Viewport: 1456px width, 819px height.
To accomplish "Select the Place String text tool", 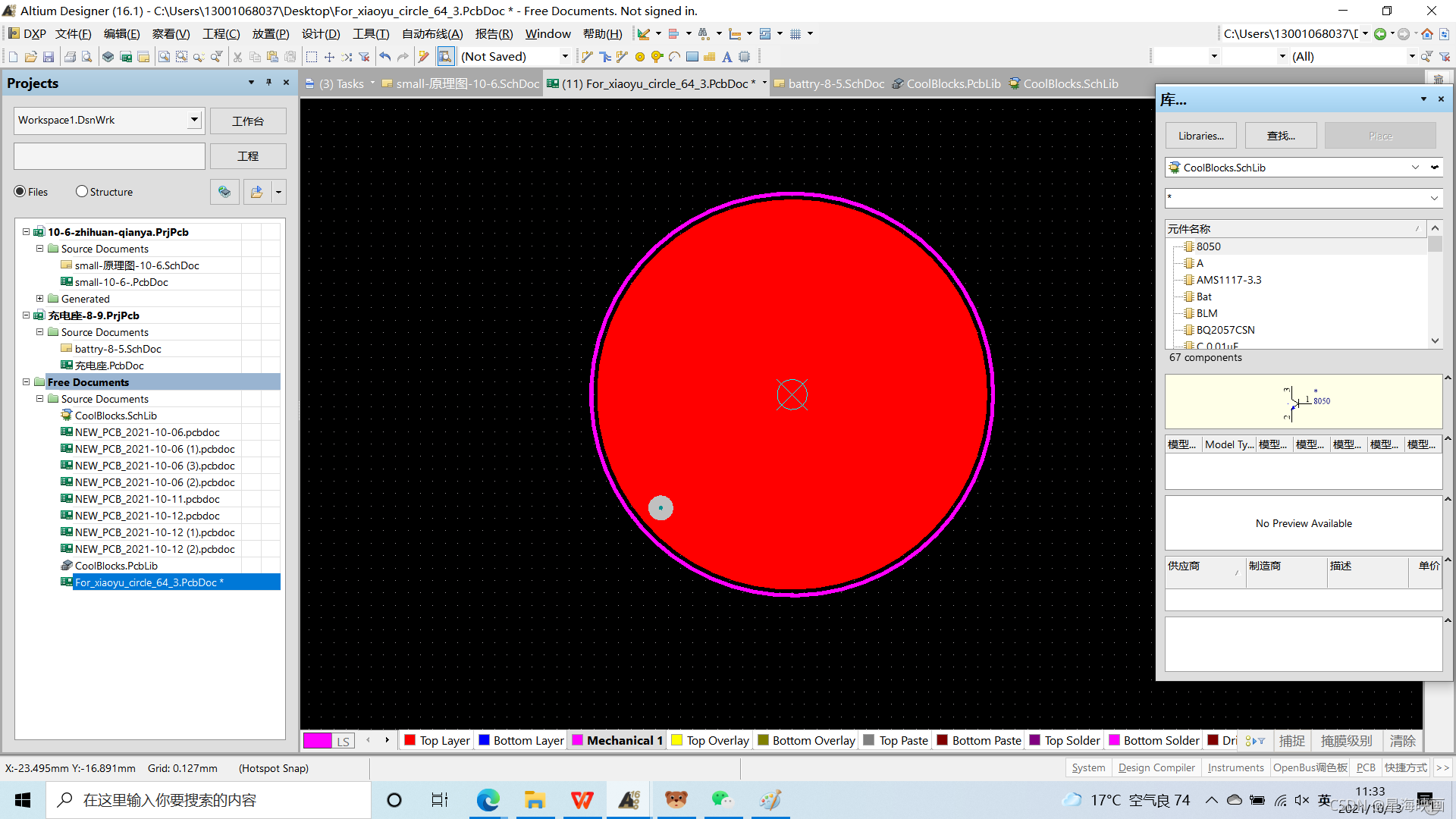I will 726,57.
